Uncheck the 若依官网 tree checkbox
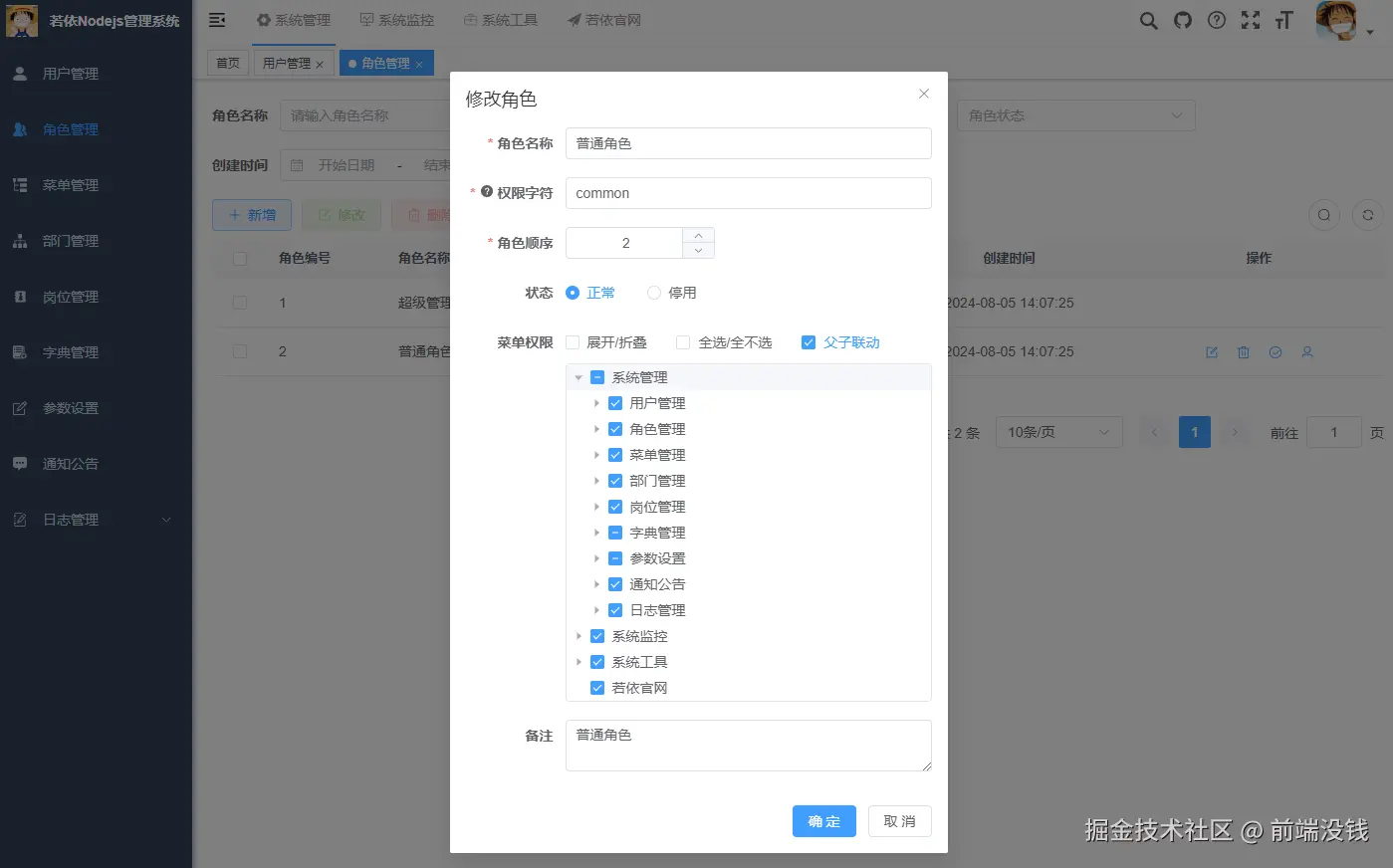Viewport: 1393px width, 868px height. pyautogui.click(x=597, y=688)
